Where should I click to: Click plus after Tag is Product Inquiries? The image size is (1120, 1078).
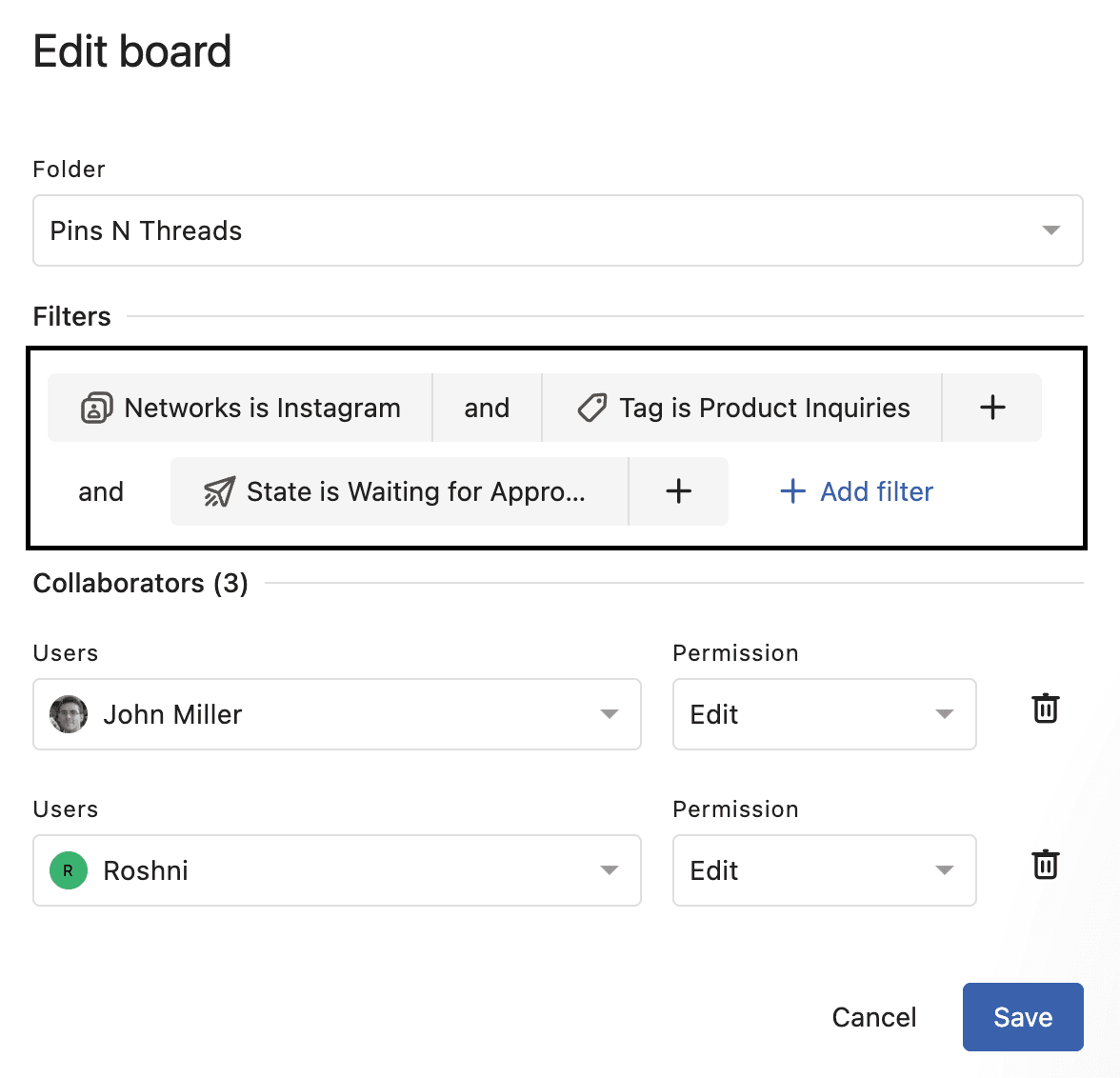pos(992,408)
